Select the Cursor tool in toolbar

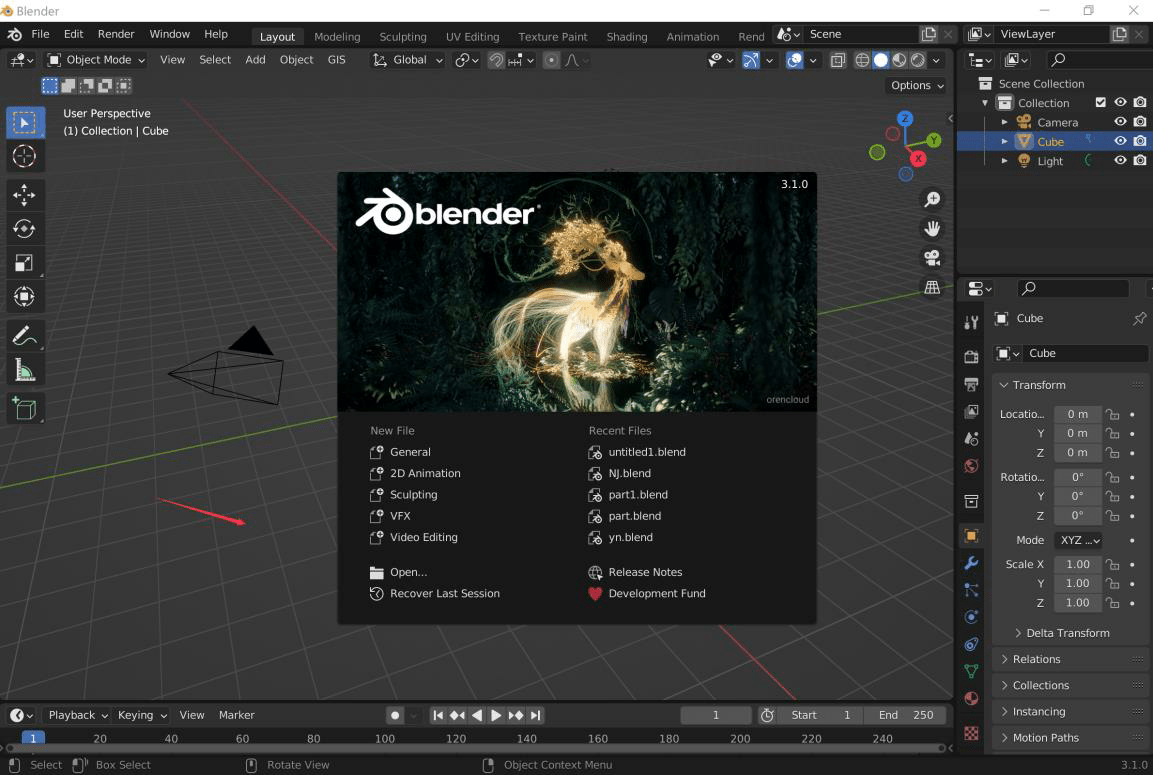24,156
